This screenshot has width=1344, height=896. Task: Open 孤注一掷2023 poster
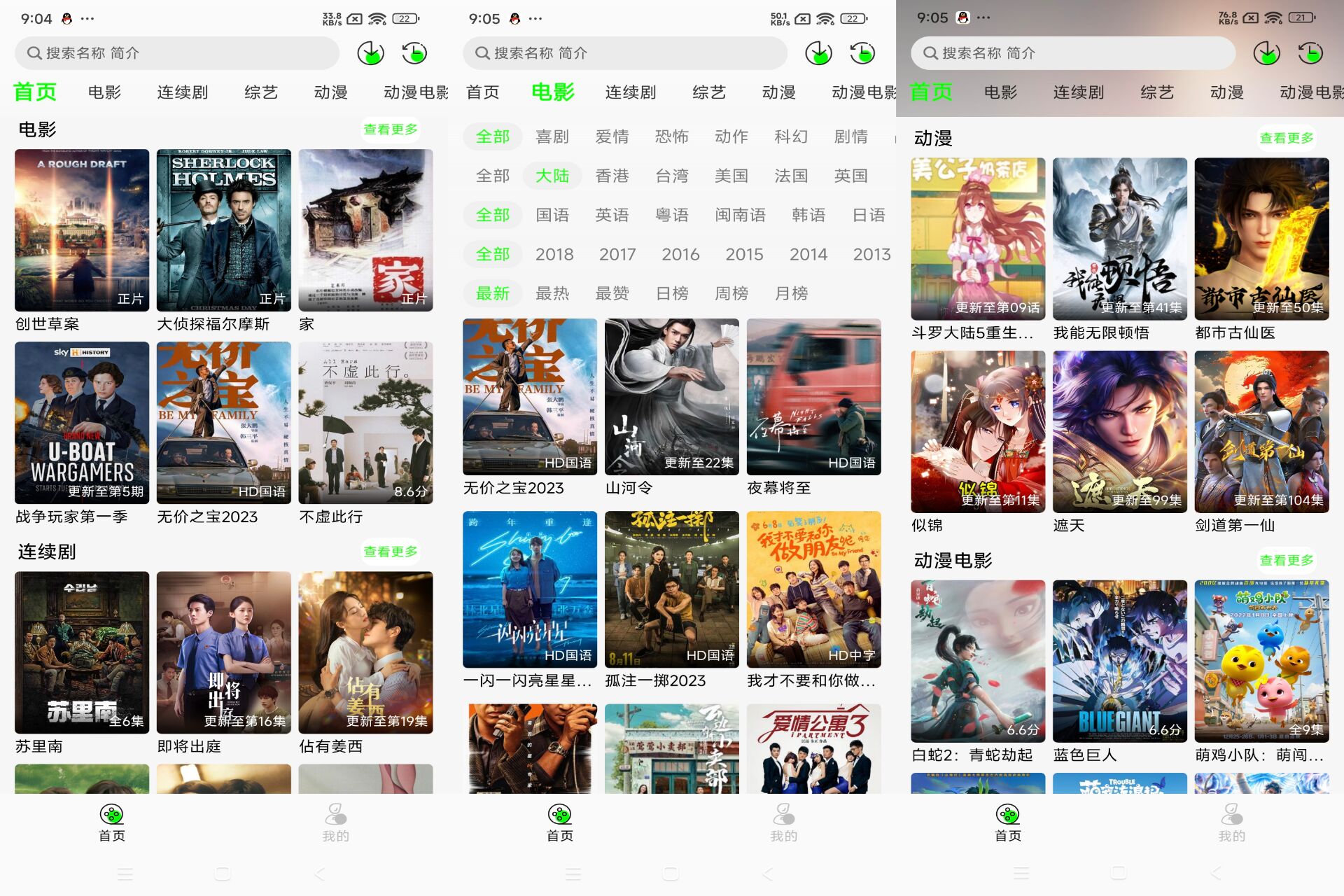point(672,589)
